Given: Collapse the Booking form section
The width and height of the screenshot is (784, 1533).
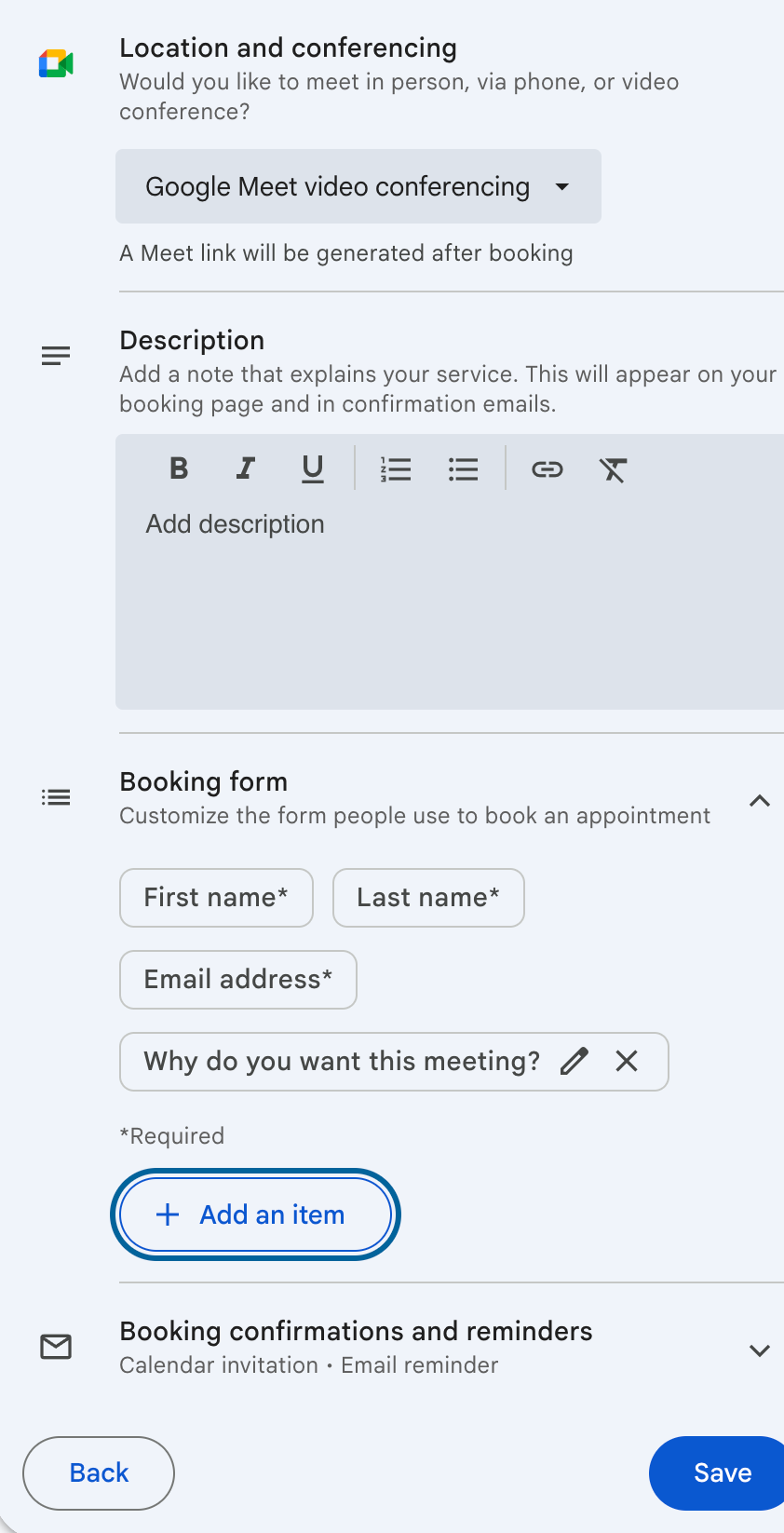Looking at the screenshot, I should click(x=760, y=800).
